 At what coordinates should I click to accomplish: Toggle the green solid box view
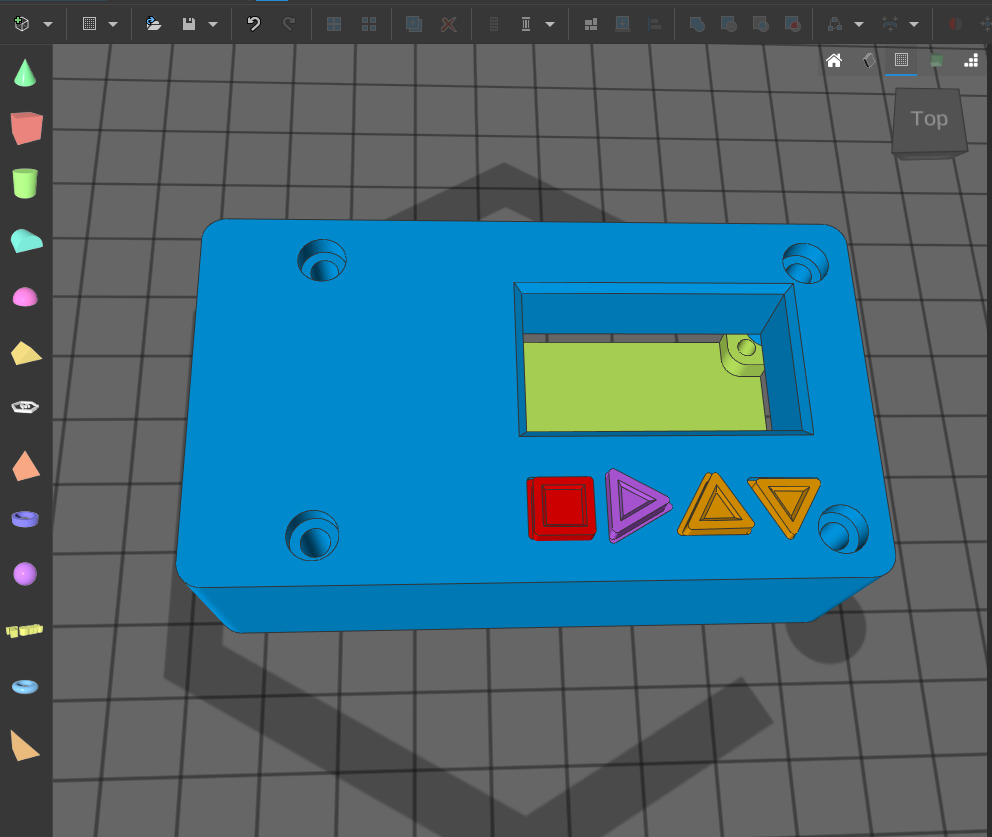tap(937, 61)
